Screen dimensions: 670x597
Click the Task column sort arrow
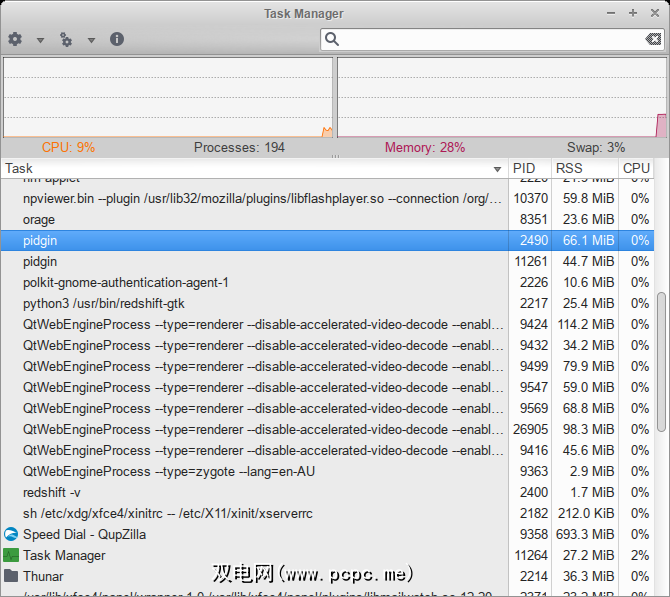pos(497,169)
